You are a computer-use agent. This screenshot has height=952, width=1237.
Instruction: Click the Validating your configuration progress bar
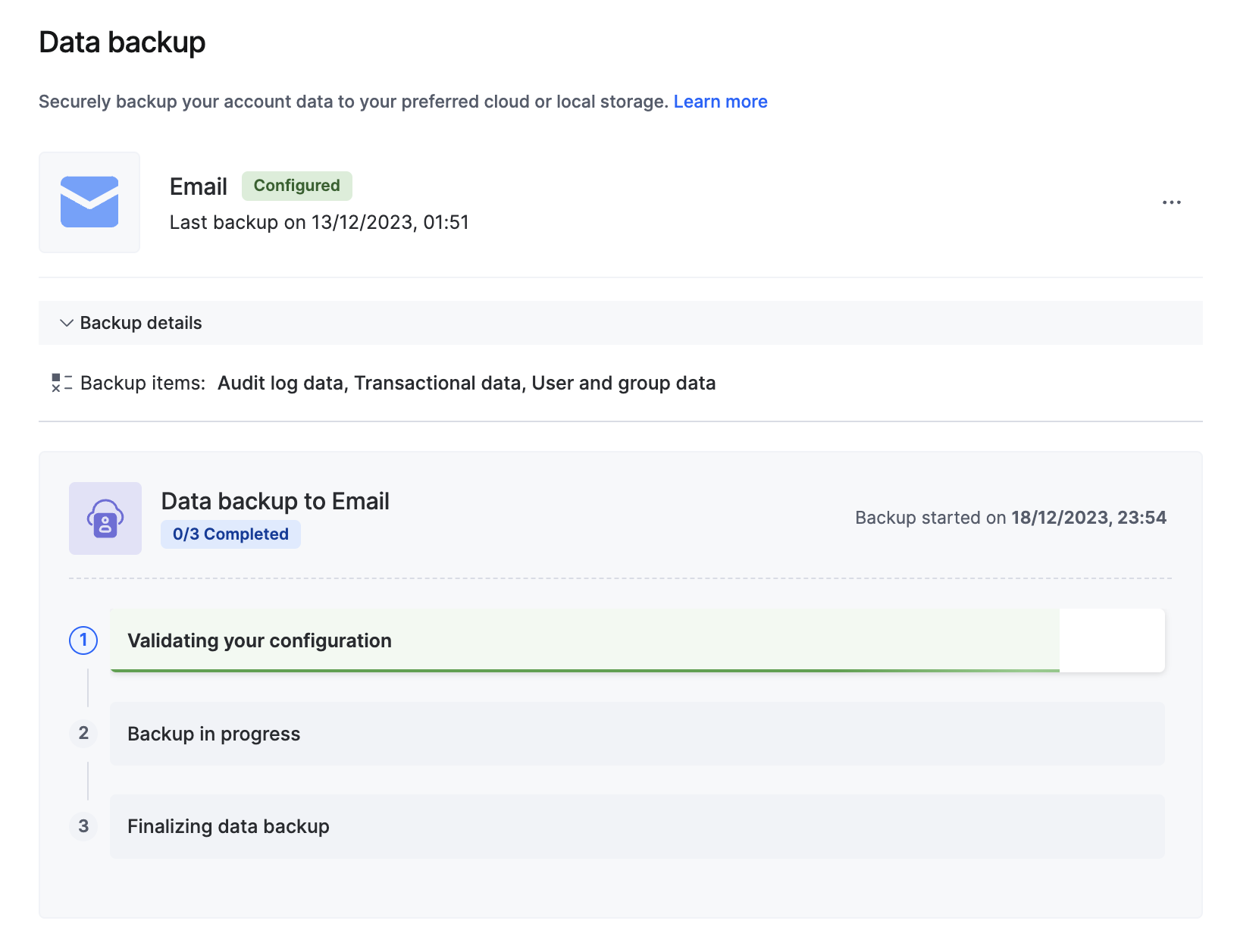637,640
